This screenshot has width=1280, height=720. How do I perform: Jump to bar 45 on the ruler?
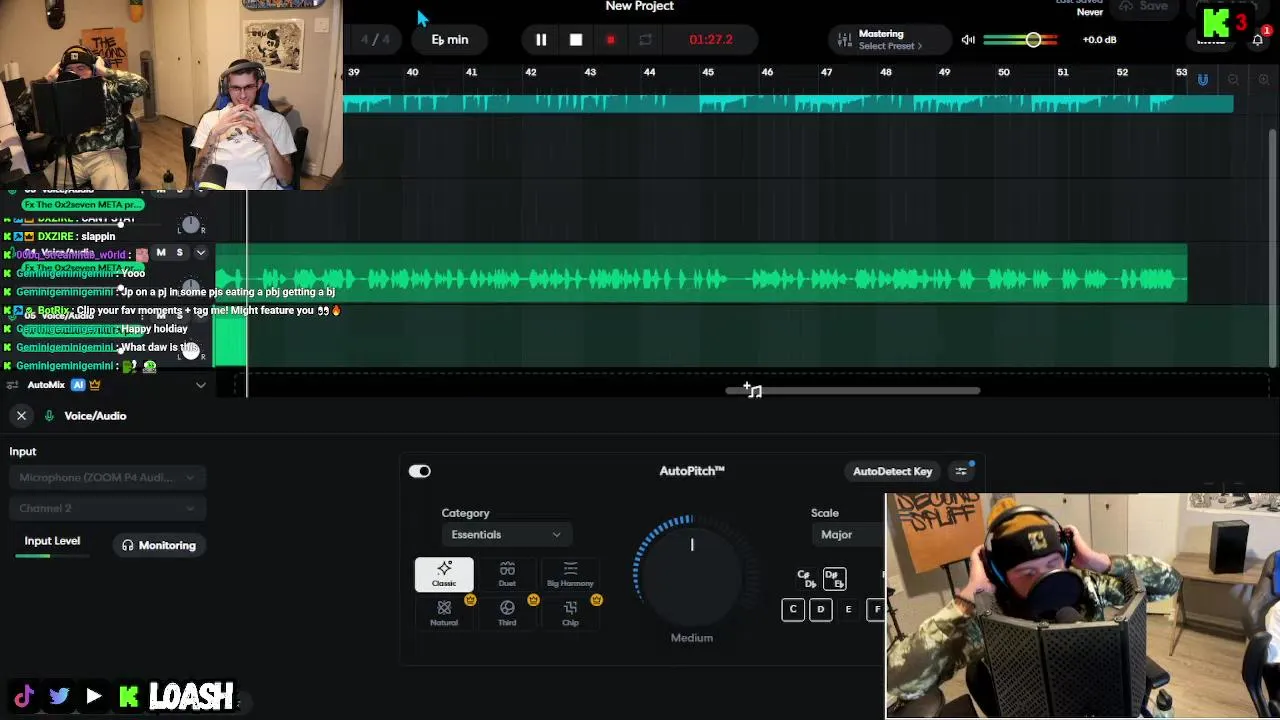click(708, 72)
